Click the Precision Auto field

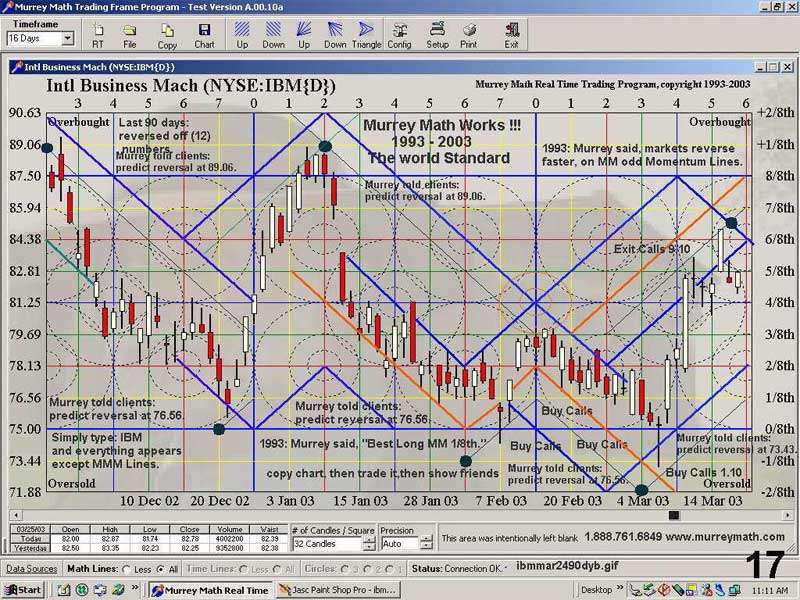click(x=400, y=544)
